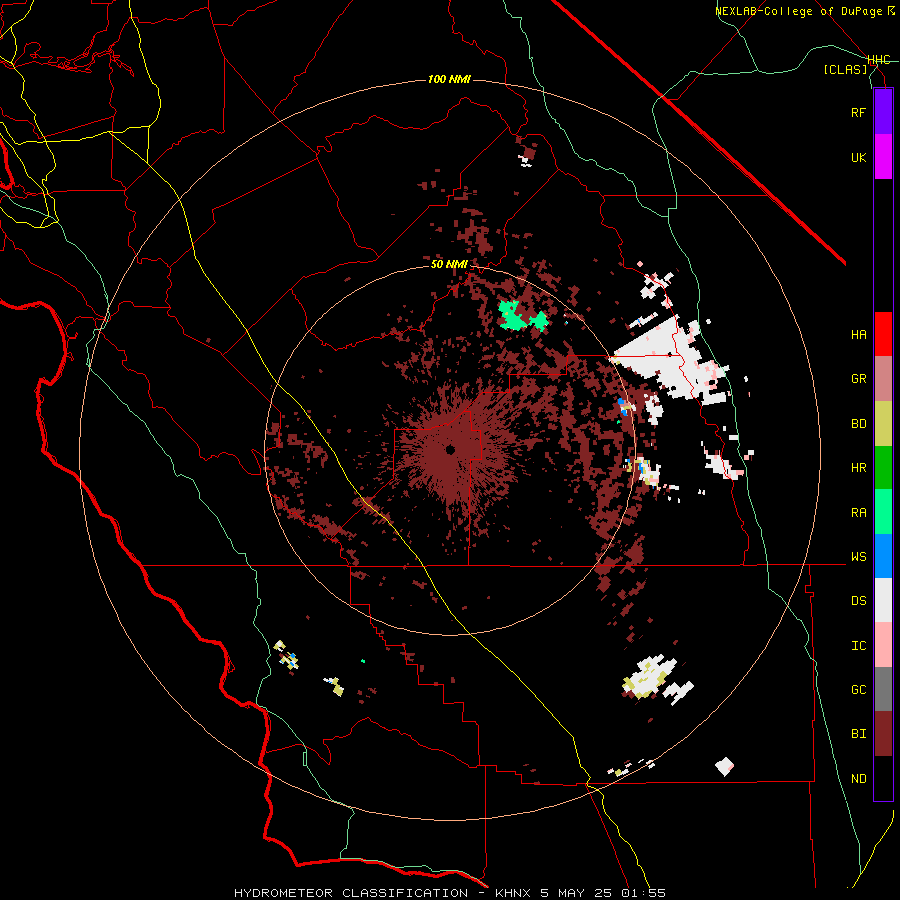The width and height of the screenshot is (900, 900).
Task: Click the WS blue legend swatch
Action: click(883, 556)
